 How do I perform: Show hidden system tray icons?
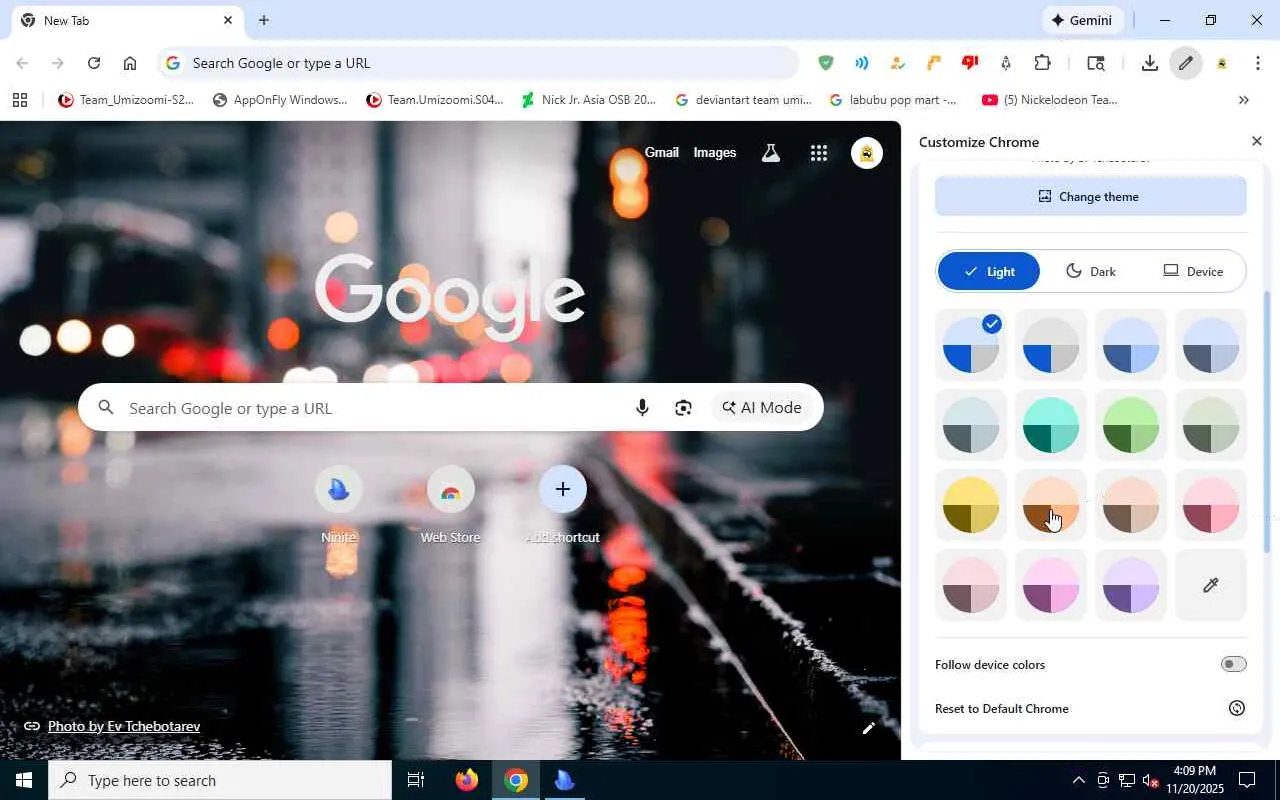coord(1078,780)
